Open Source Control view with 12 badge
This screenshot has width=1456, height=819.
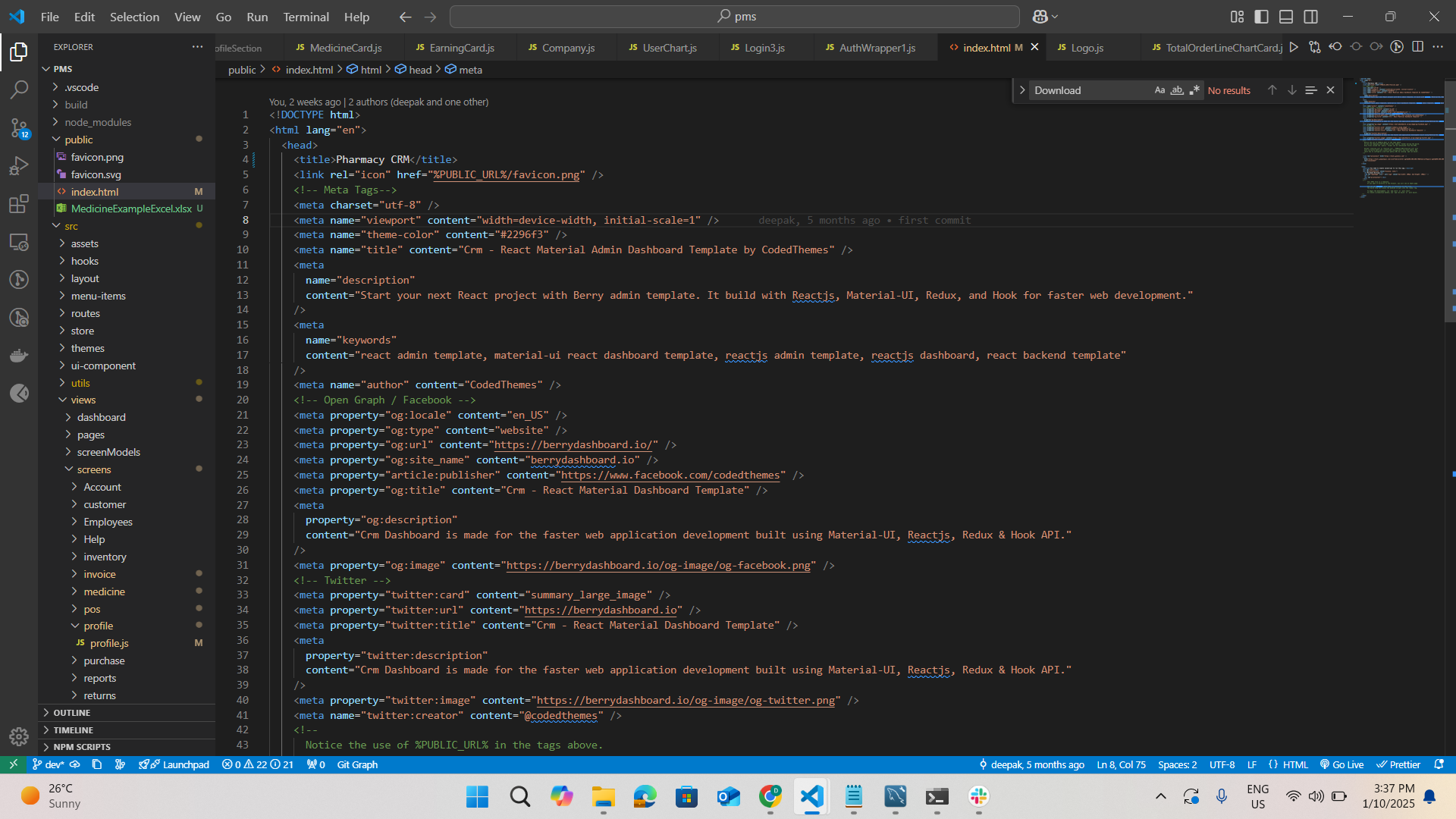(19, 127)
